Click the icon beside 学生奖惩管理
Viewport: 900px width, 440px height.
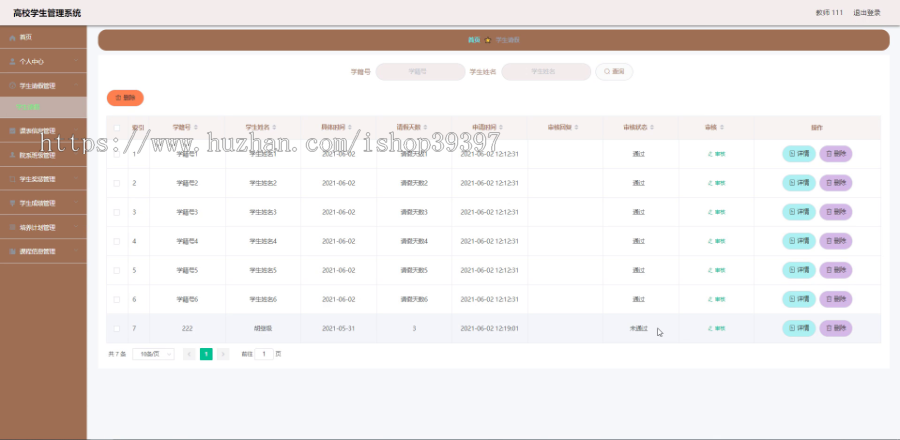[13, 179]
